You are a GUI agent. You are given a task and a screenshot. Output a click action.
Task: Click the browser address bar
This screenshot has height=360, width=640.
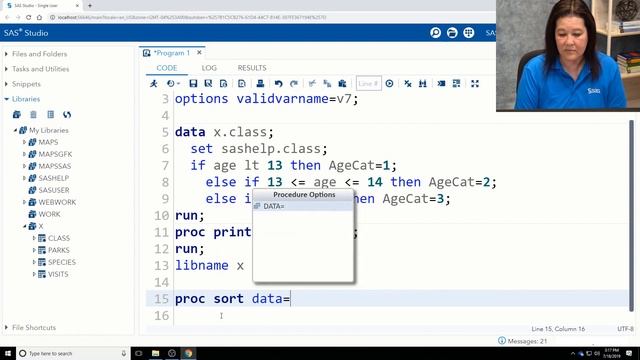[x=269, y=18]
